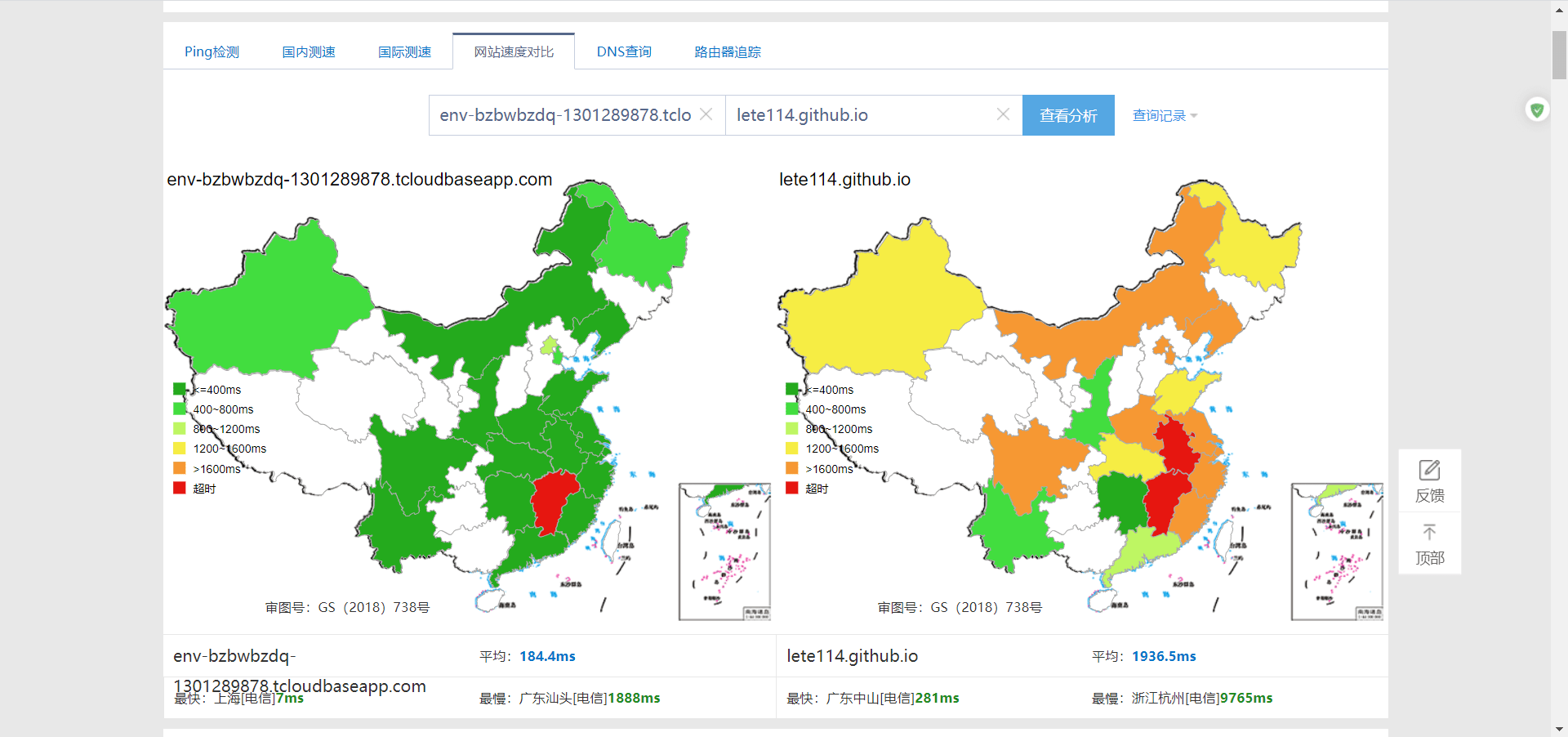The image size is (1568, 737).
Task: Click the back-to-top (顶部) arrow icon
Action: 1429,533
